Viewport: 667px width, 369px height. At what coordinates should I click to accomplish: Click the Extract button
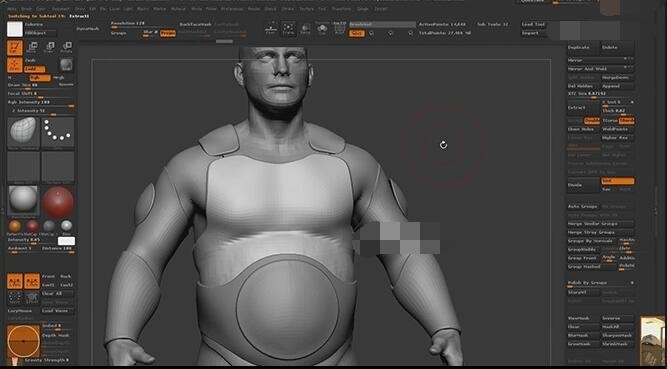tap(583, 108)
